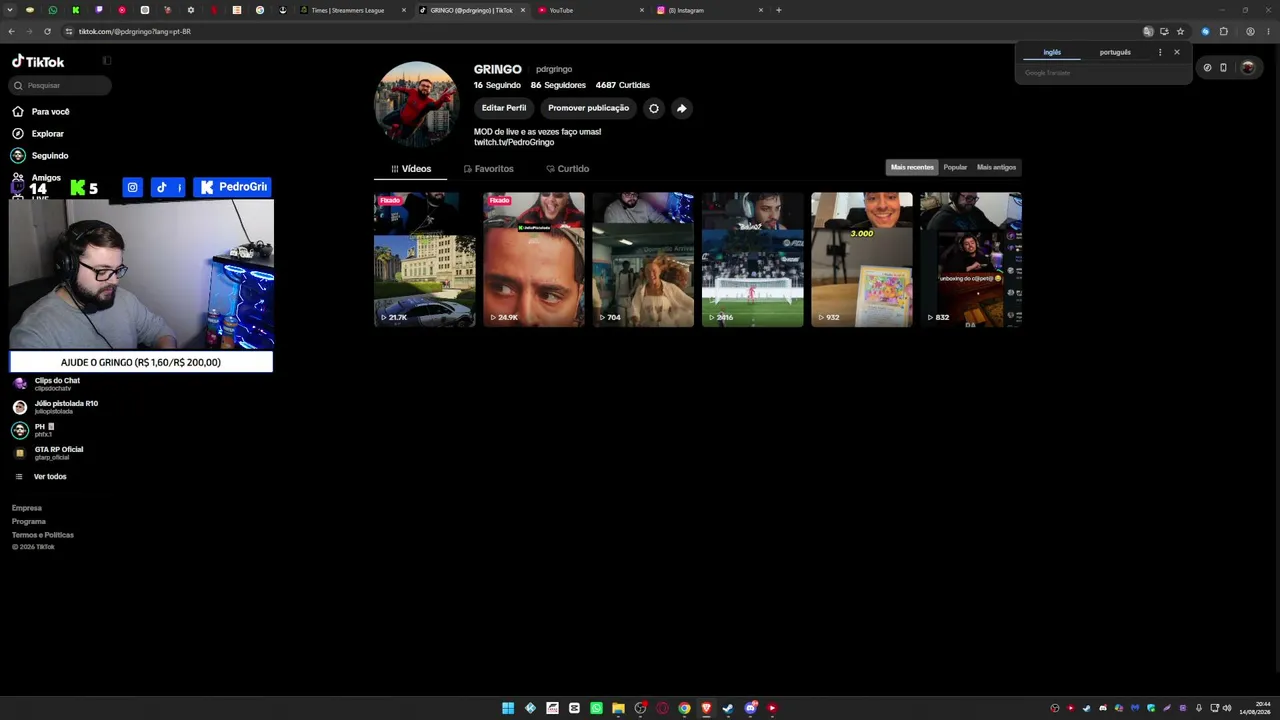Go back to the previous page
Viewport: 1280px width, 720px height.
(x=11, y=31)
